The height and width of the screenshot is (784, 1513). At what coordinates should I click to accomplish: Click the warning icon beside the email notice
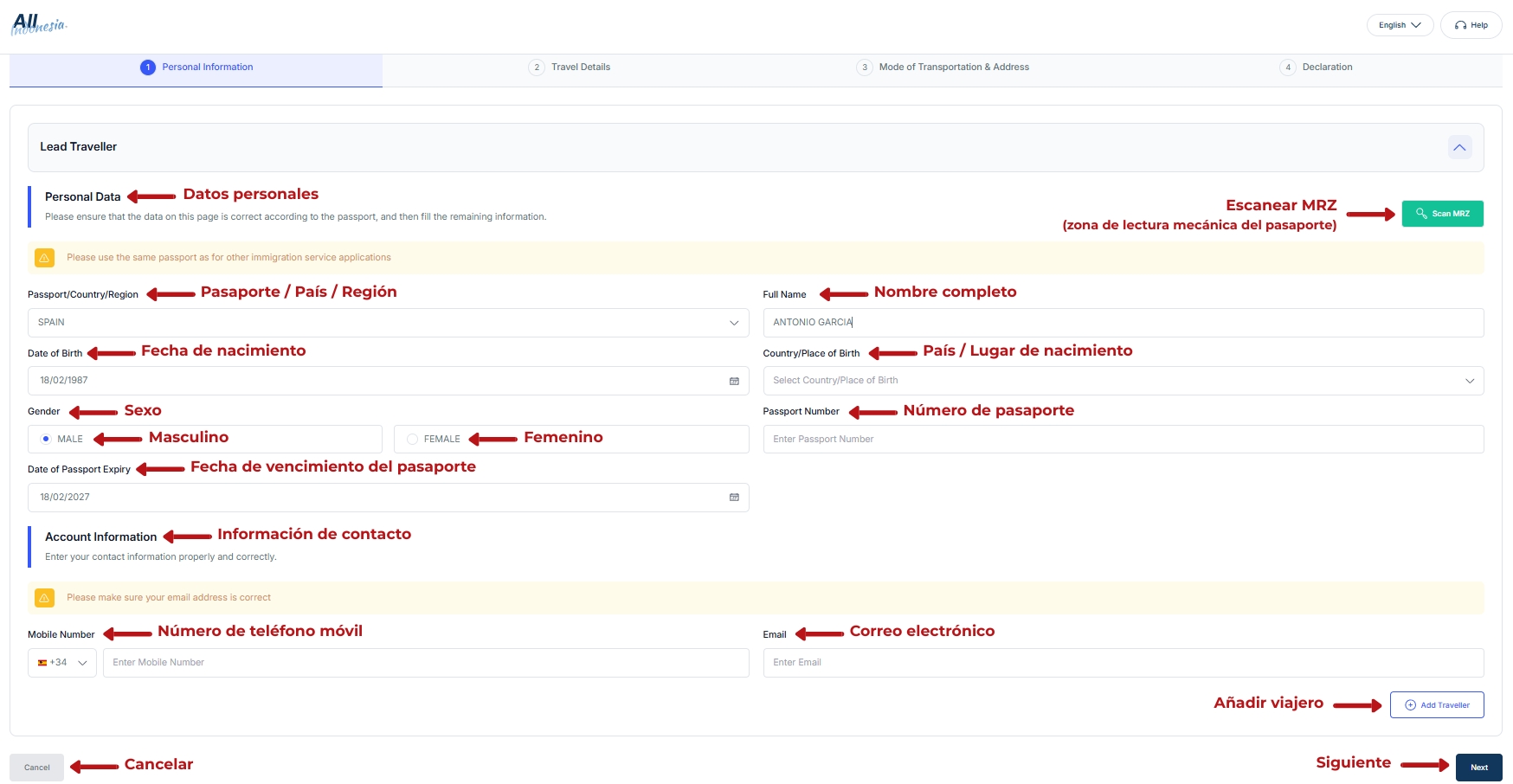pos(44,598)
